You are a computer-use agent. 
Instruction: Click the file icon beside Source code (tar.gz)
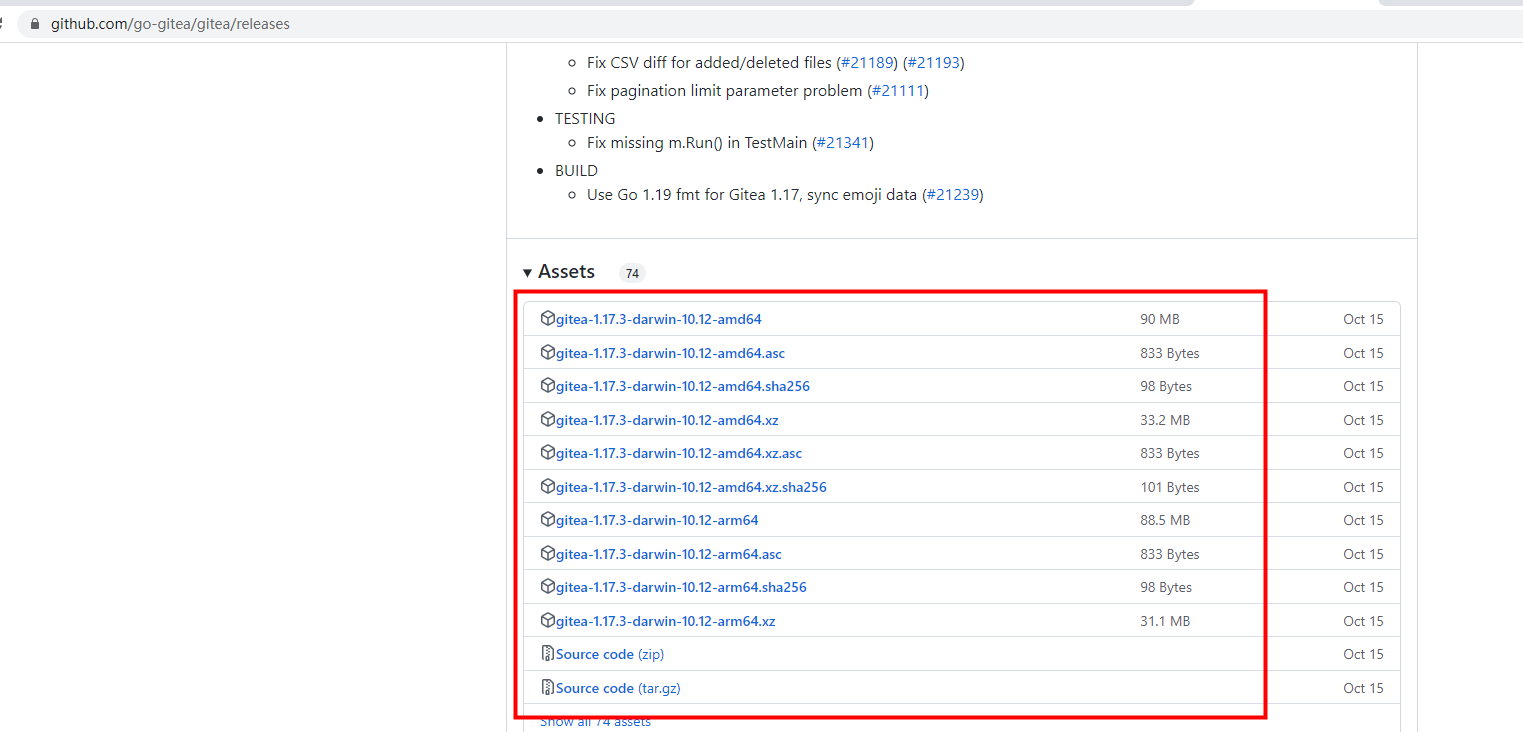(x=547, y=688)
